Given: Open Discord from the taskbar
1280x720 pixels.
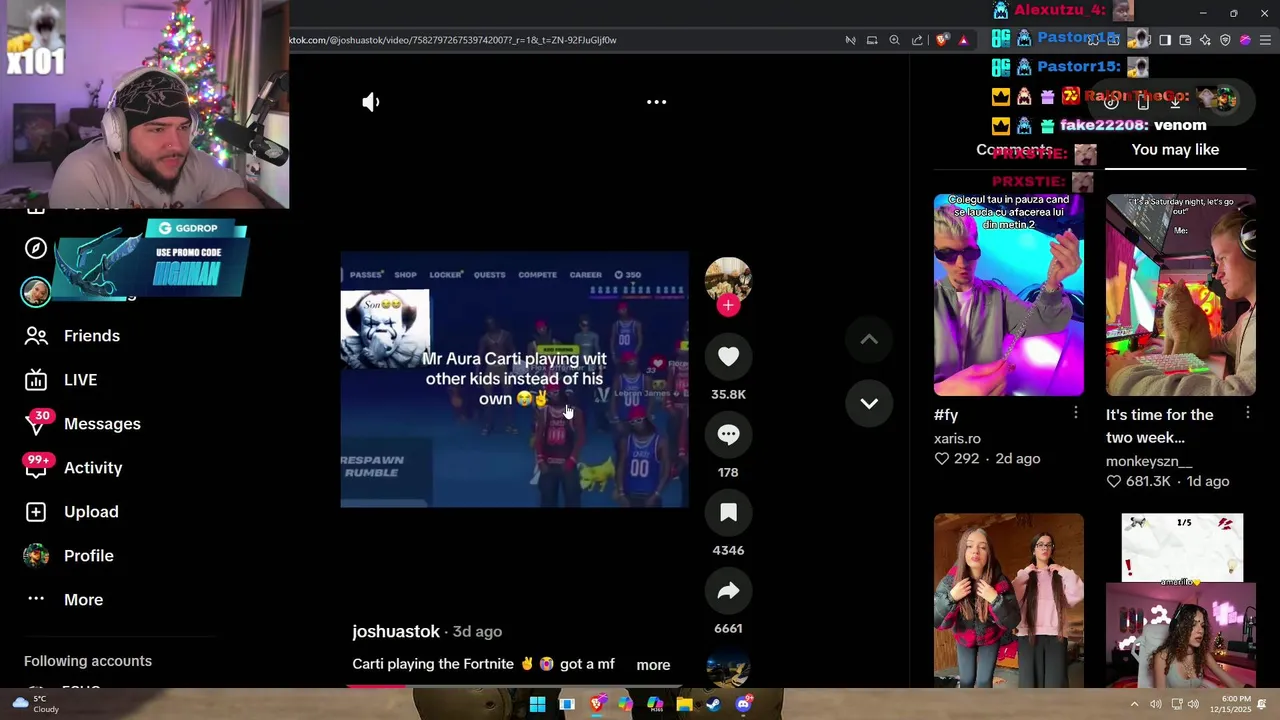Looking at the screenshot, I should 743,704.
